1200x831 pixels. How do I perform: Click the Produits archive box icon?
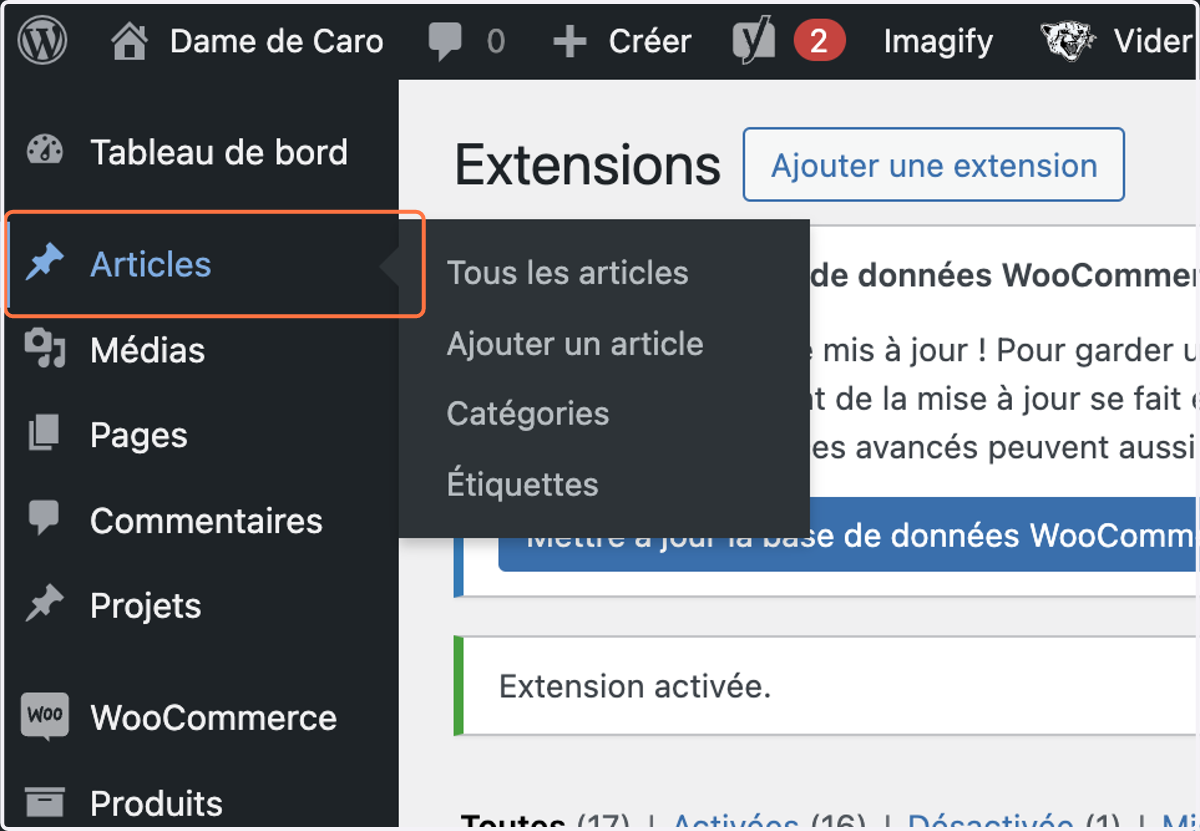point(44,802)
